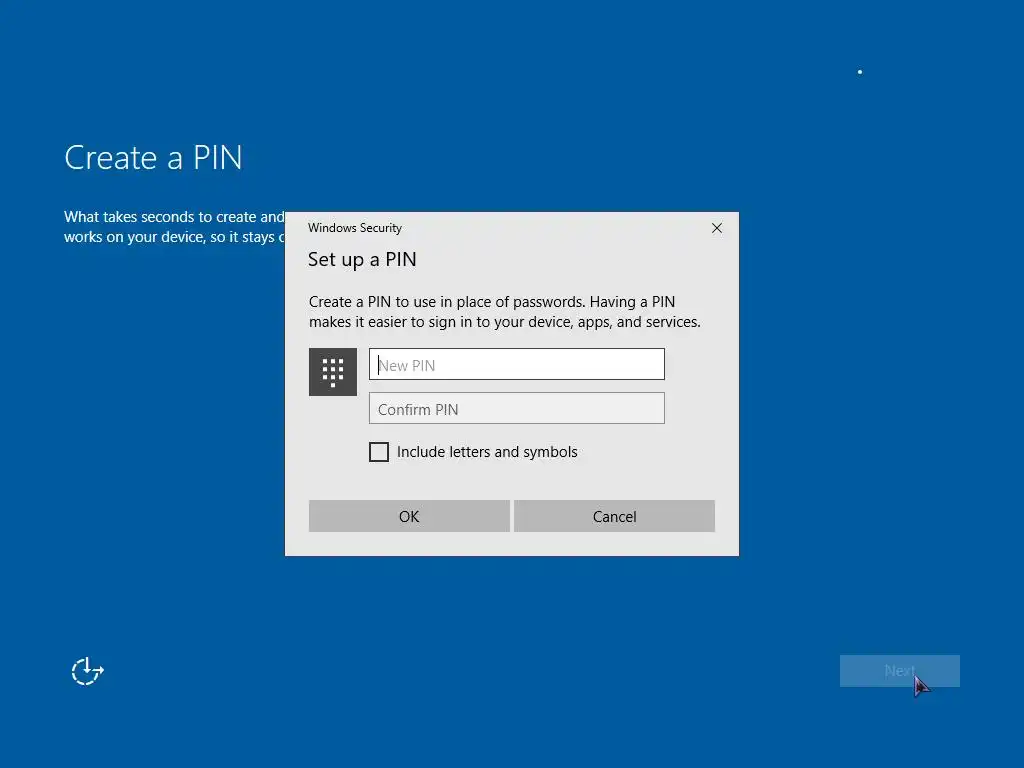Close the Windows Security dialog
Screen dimensions: 1024x768
point(716,228)
